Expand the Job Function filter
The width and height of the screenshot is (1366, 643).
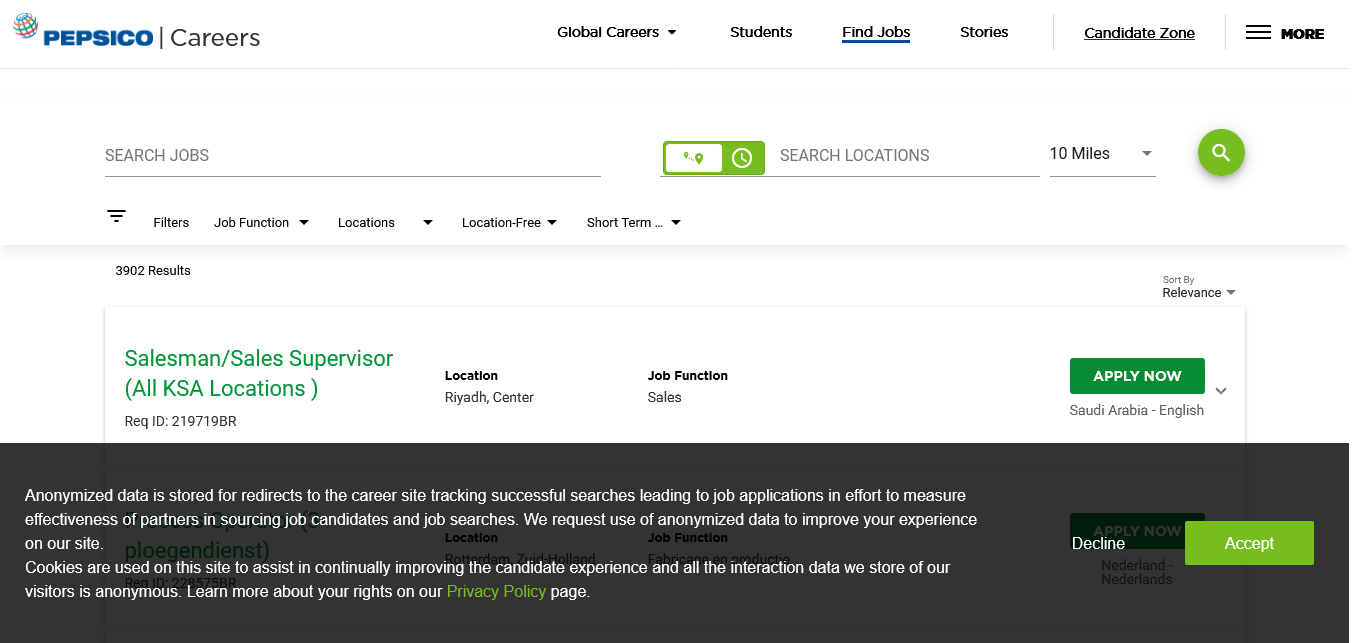coord(261,223)
